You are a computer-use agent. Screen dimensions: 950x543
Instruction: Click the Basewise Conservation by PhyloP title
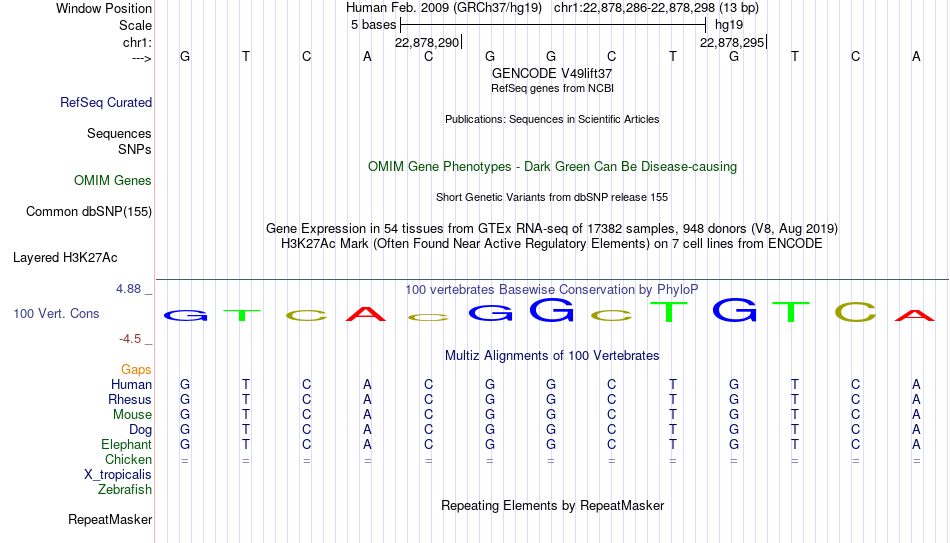(x=552, y=290)
